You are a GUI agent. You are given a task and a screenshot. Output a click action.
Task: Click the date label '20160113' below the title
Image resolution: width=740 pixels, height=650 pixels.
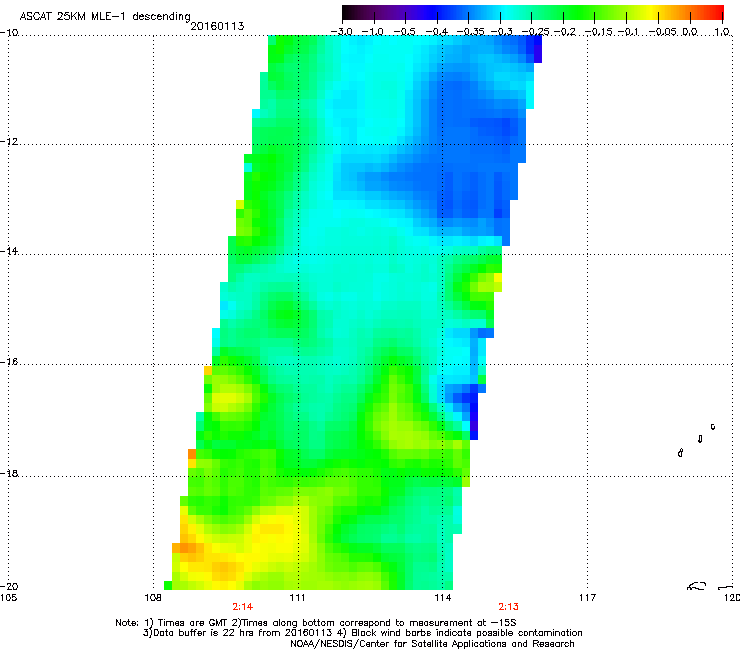(x=217, y=26)
